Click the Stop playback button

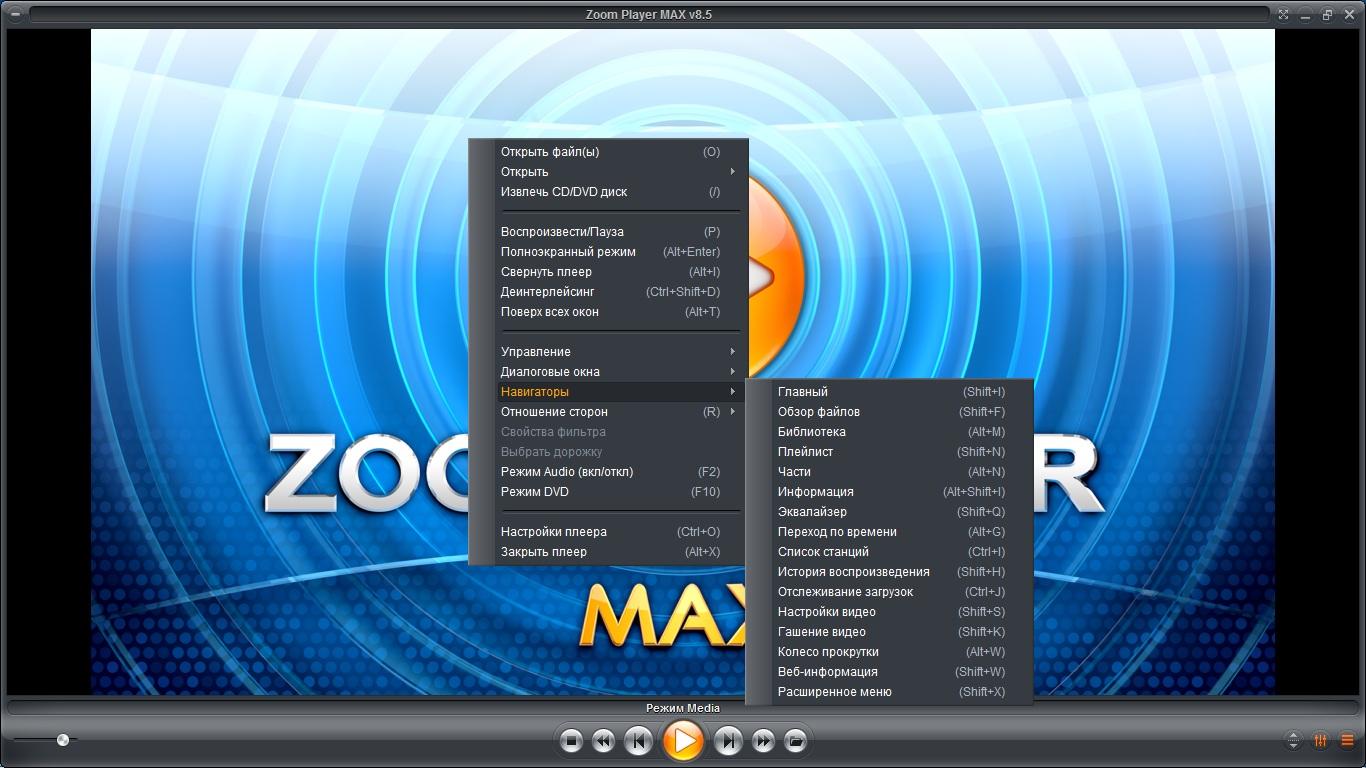point(571,741)
